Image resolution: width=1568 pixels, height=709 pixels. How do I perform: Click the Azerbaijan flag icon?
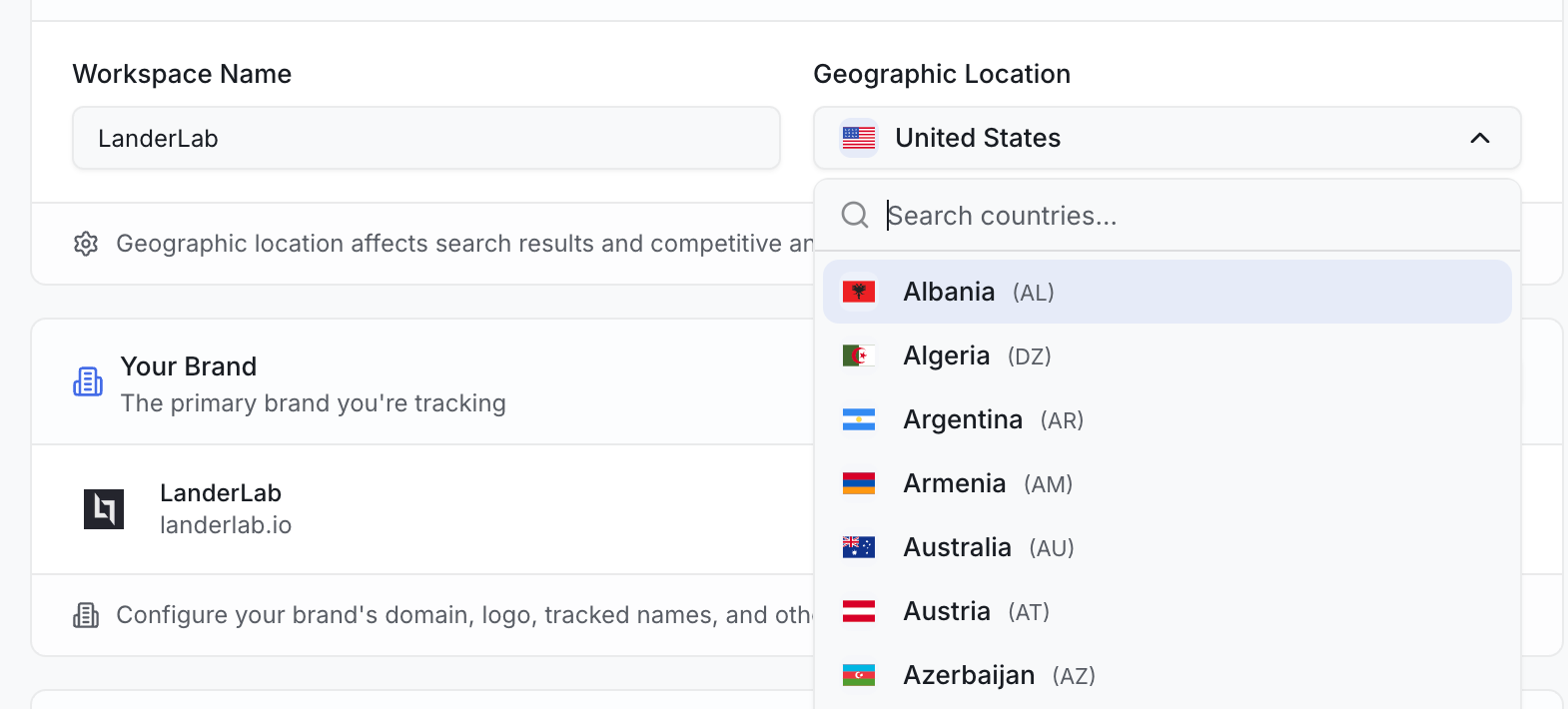tap(859, 675)
